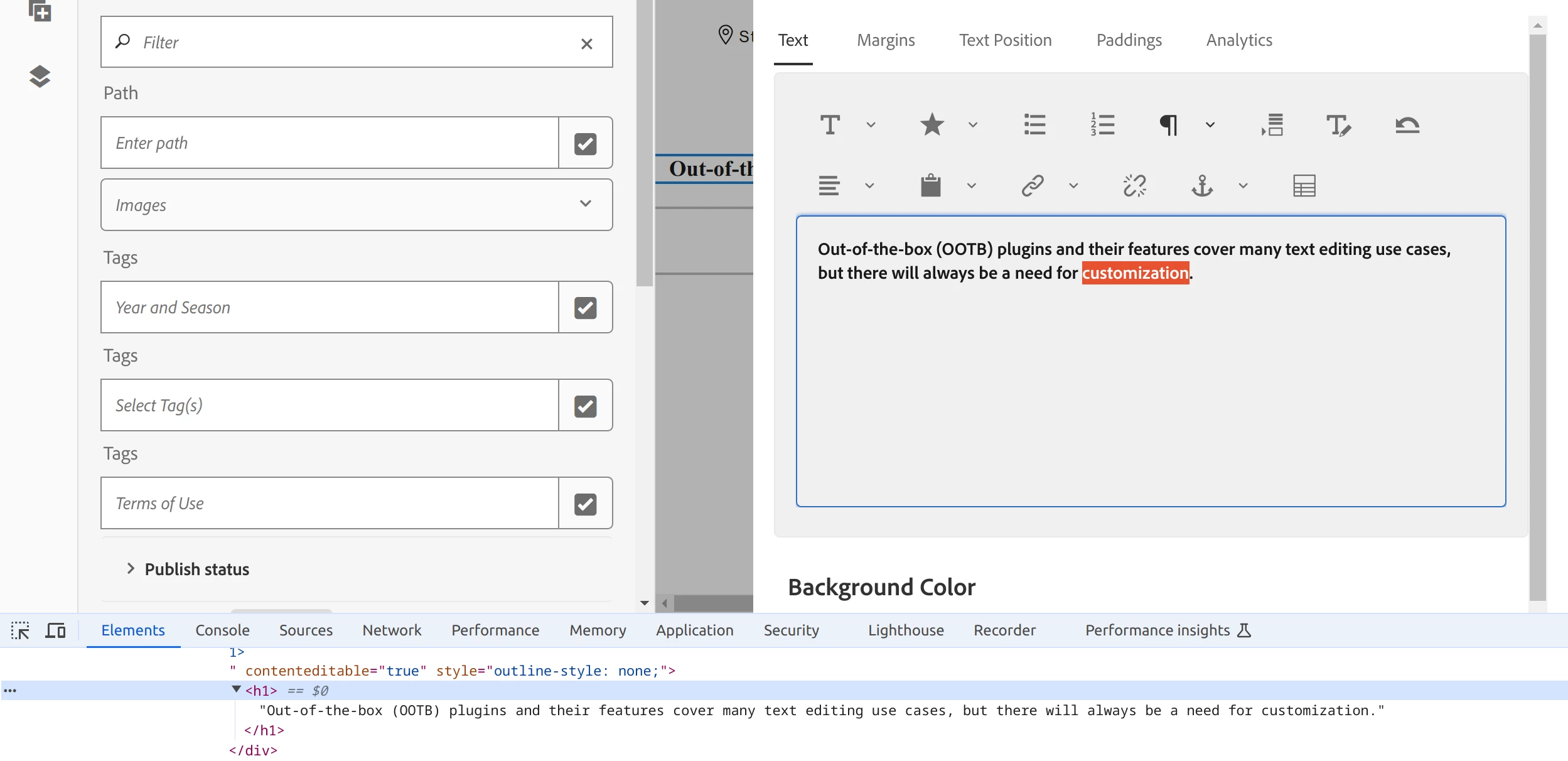Open the paragraph format dropdown arrow

1210,124
